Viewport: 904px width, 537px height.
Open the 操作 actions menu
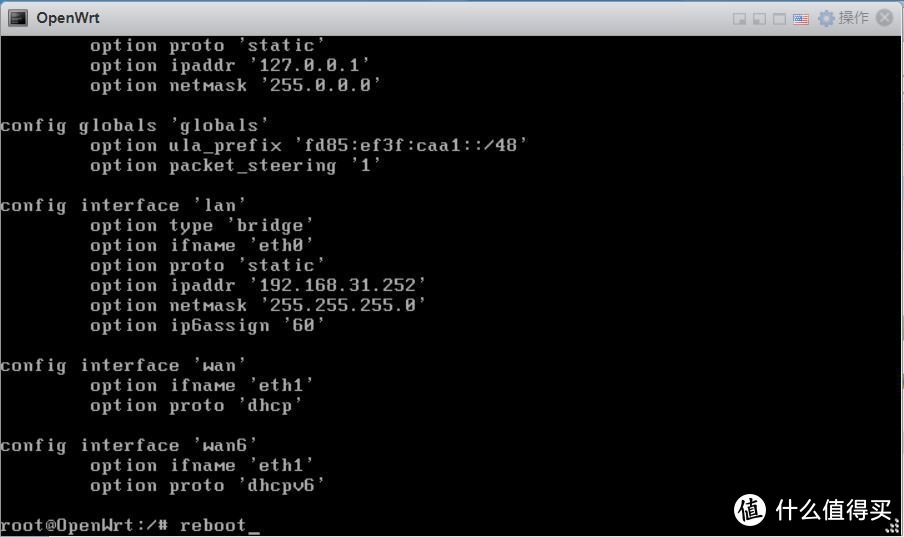(x=853, y=18)
